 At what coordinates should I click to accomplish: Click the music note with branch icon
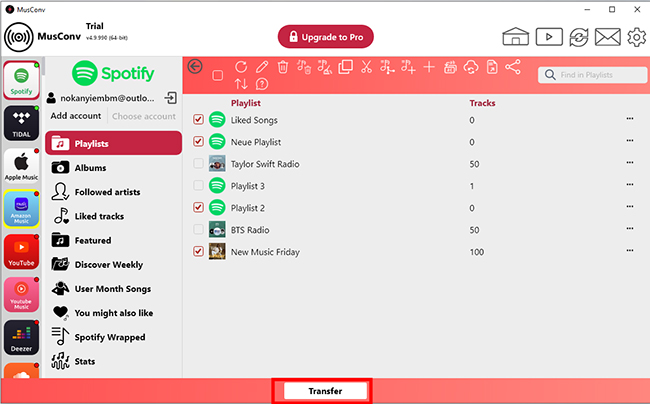(x=387, y=67)
